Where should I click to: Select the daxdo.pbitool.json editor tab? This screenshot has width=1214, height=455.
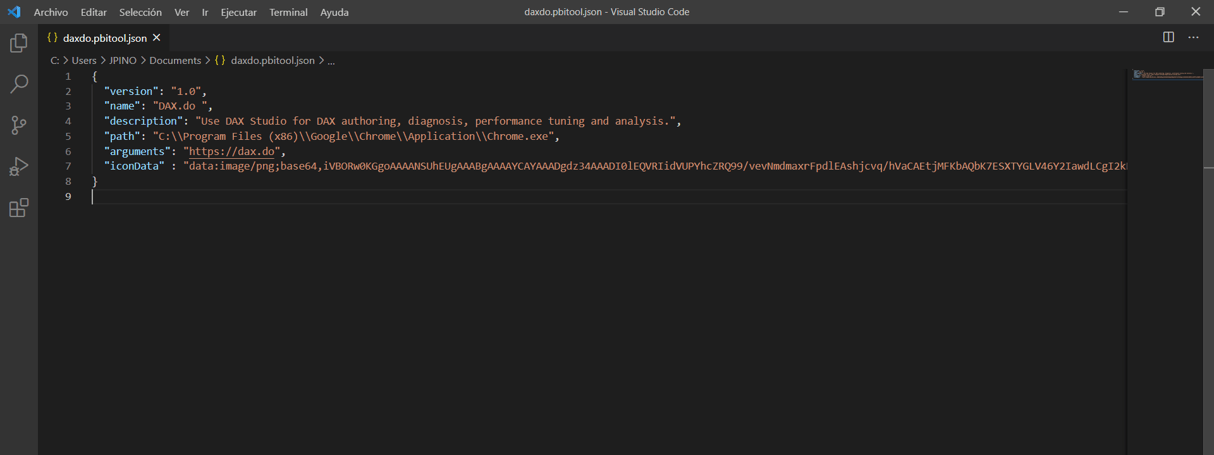(x=104, y=38)
